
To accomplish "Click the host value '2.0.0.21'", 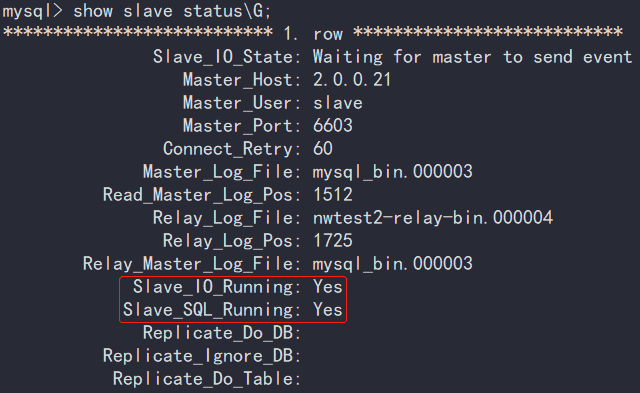I will [352, 80].
